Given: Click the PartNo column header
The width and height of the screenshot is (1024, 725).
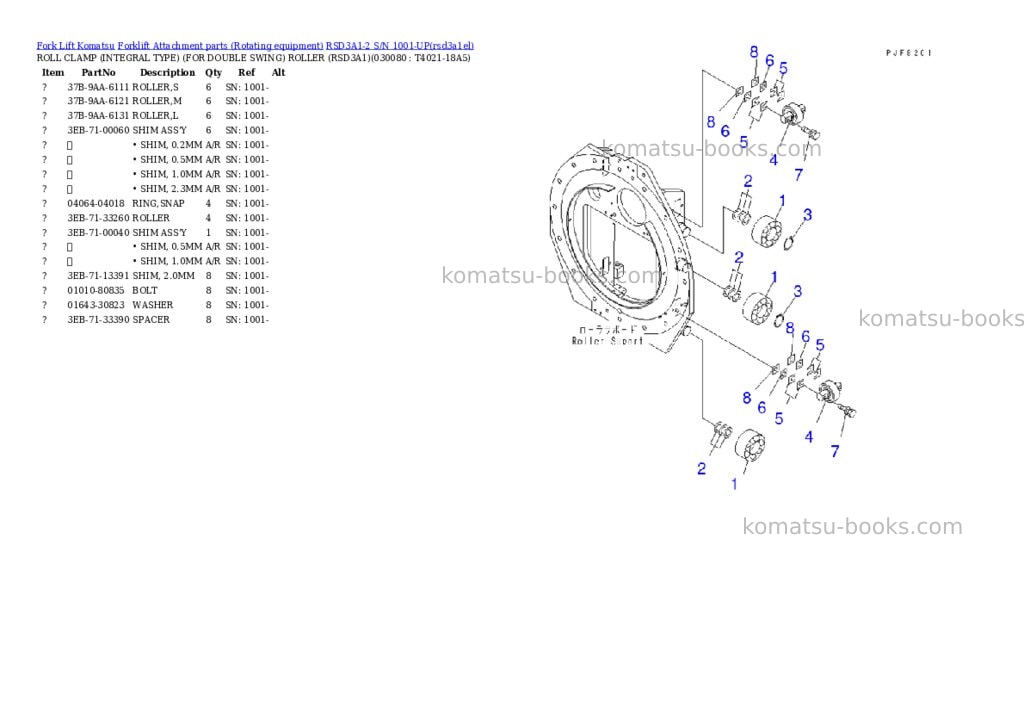Looking at the screenshot, I should point(99,72).
